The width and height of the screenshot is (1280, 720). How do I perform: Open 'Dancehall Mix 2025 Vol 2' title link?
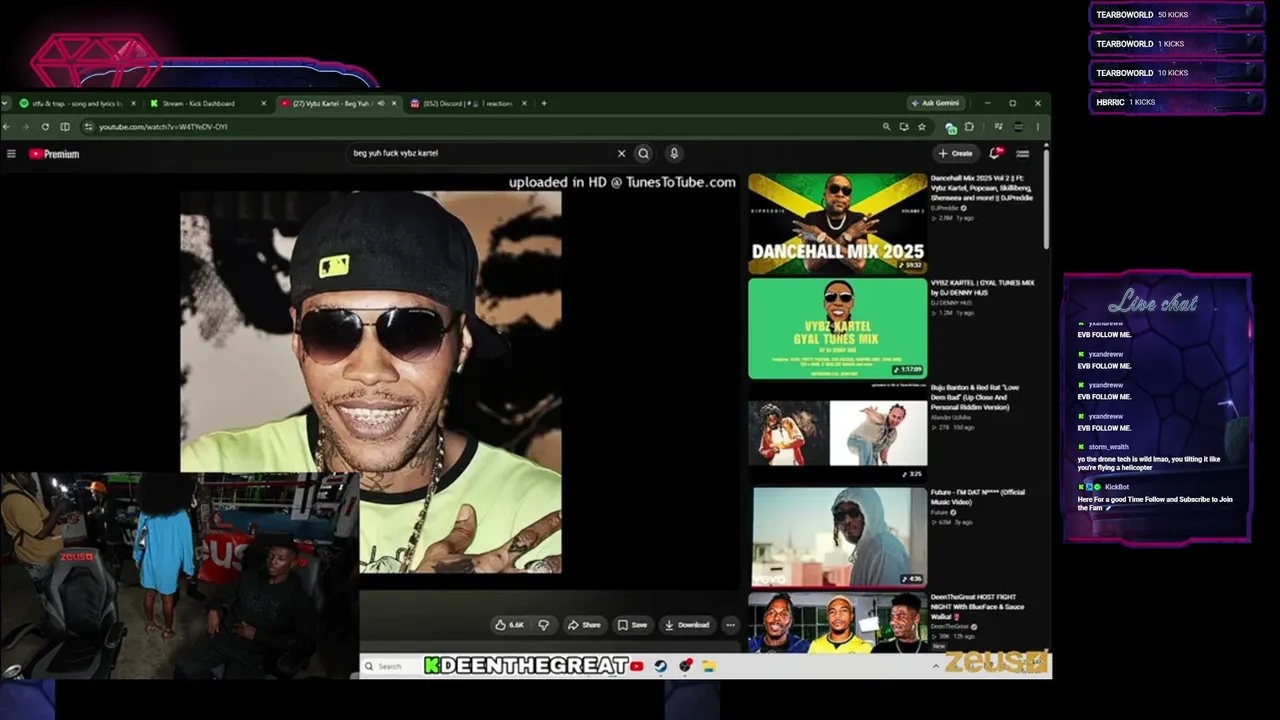982,188
